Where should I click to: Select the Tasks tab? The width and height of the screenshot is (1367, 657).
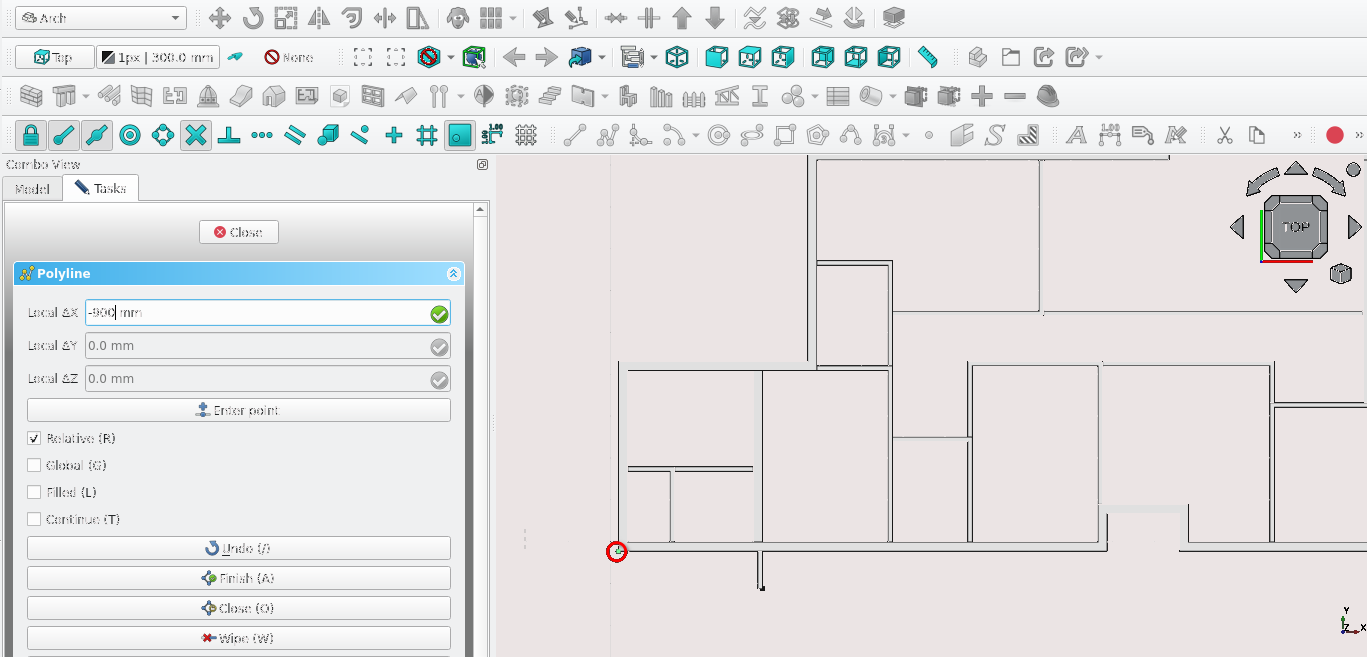click(x=101, y=188)
